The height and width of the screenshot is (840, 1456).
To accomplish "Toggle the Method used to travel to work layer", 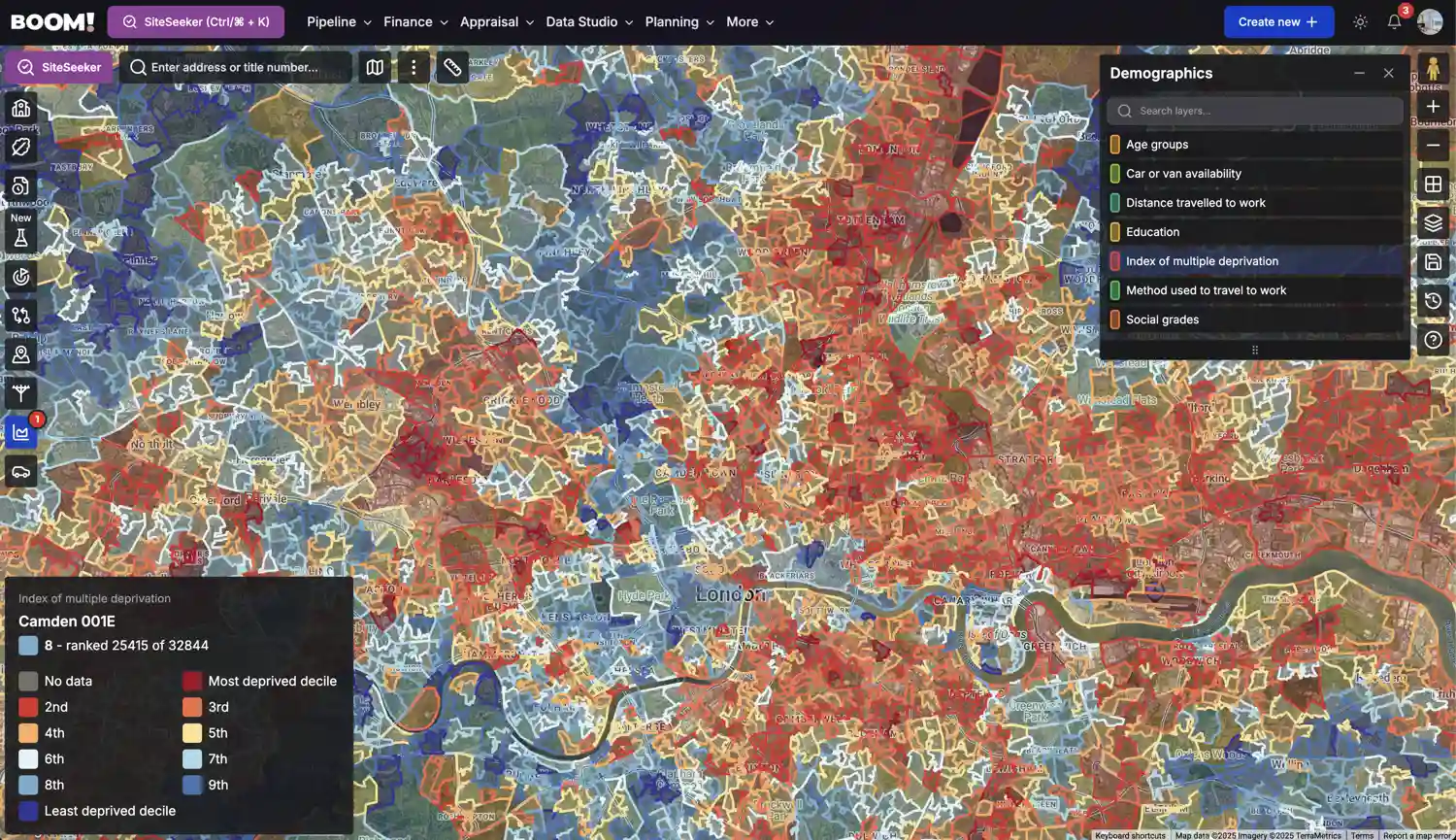I will [1255, 290].
